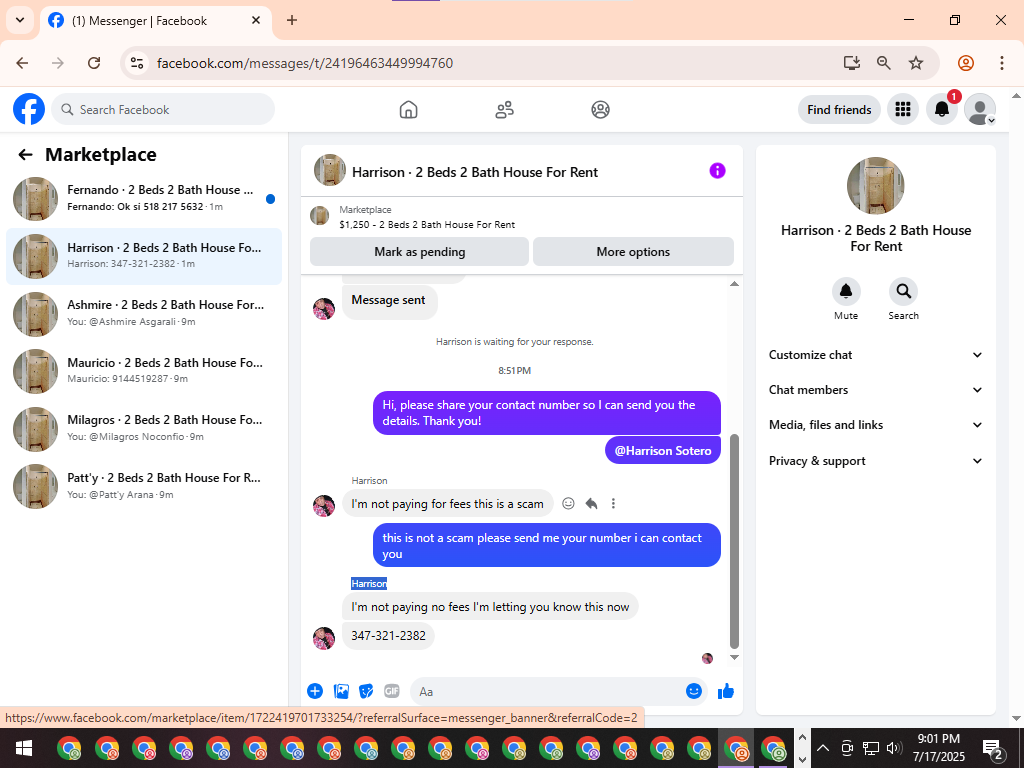Go back using the Marketplace back arrow

25,155
